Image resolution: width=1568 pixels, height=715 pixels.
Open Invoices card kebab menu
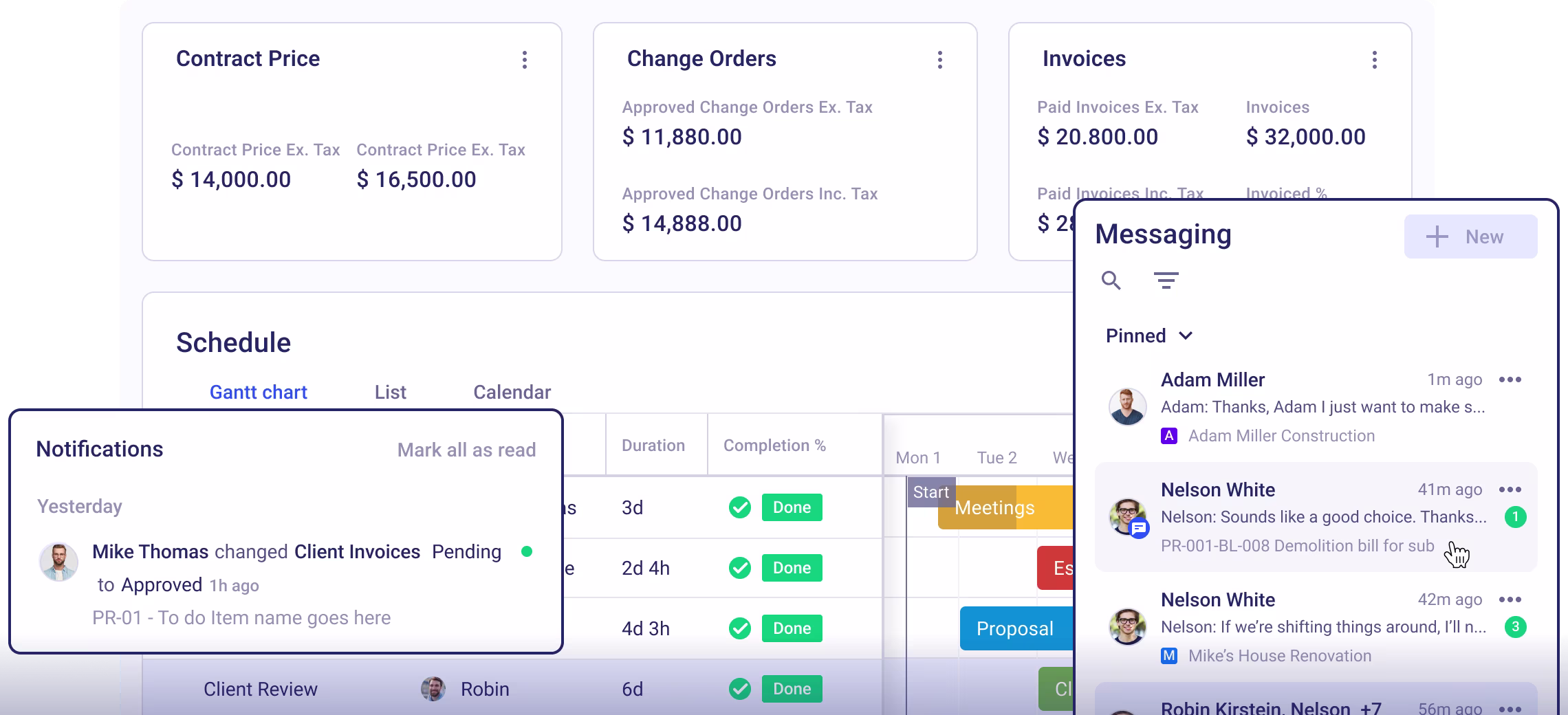pyautogui.click(x=1375, y=60)
